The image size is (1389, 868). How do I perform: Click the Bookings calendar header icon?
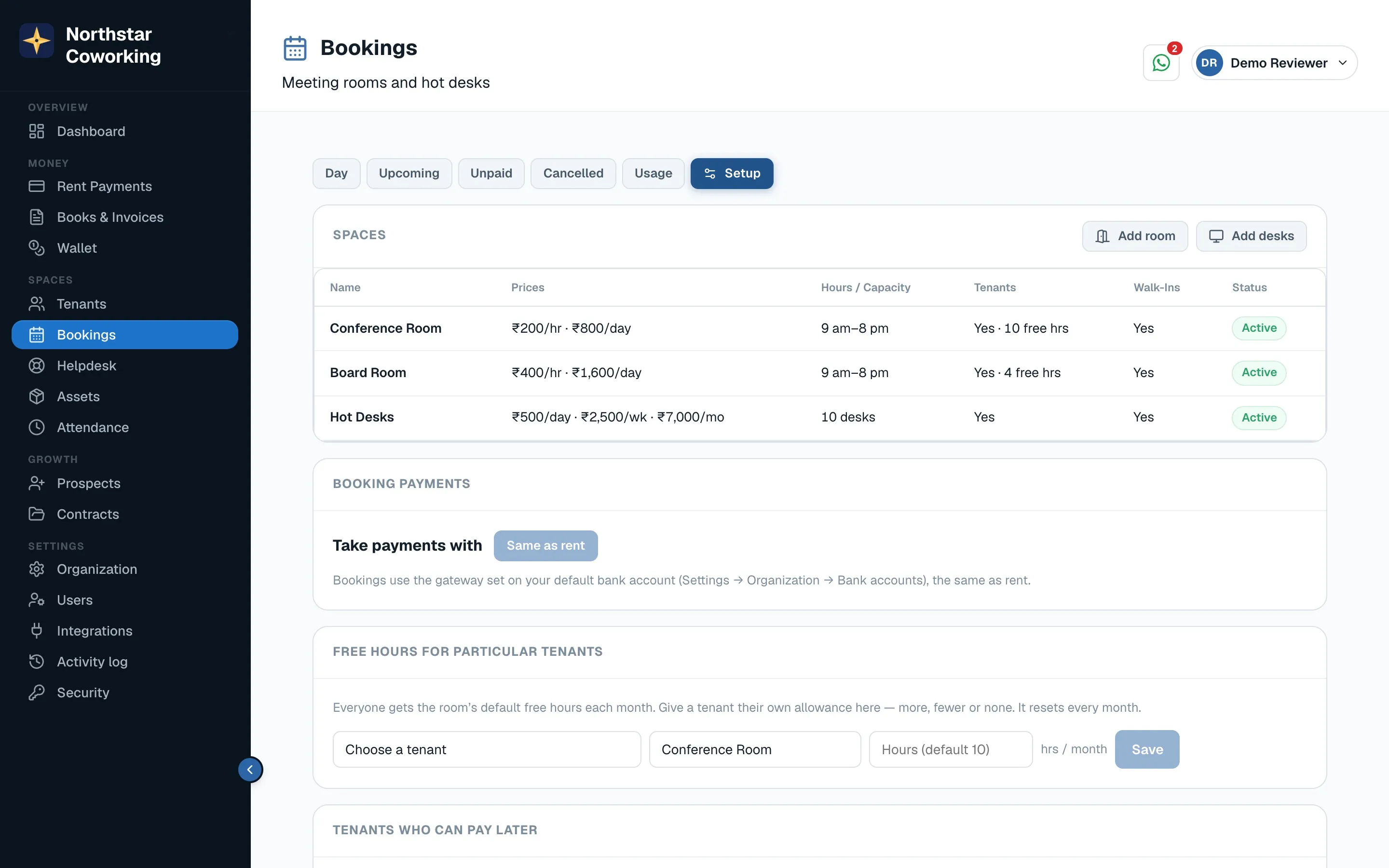click(295, 48)
